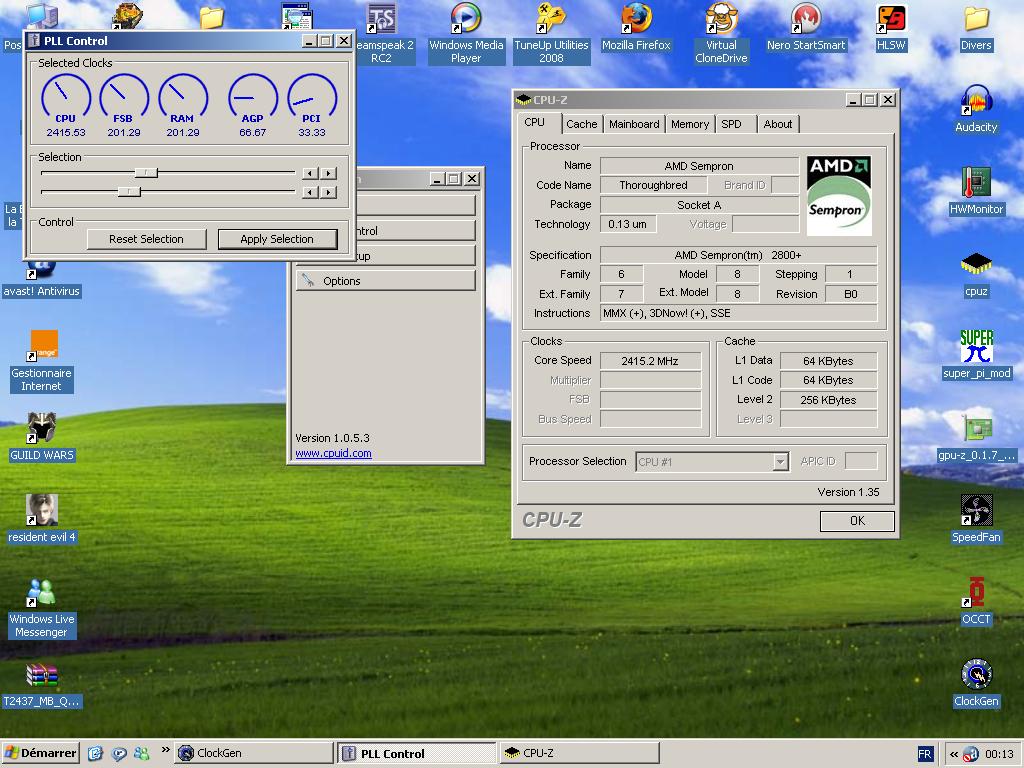Click Apply Selection in PLL Control

point(277,239)
